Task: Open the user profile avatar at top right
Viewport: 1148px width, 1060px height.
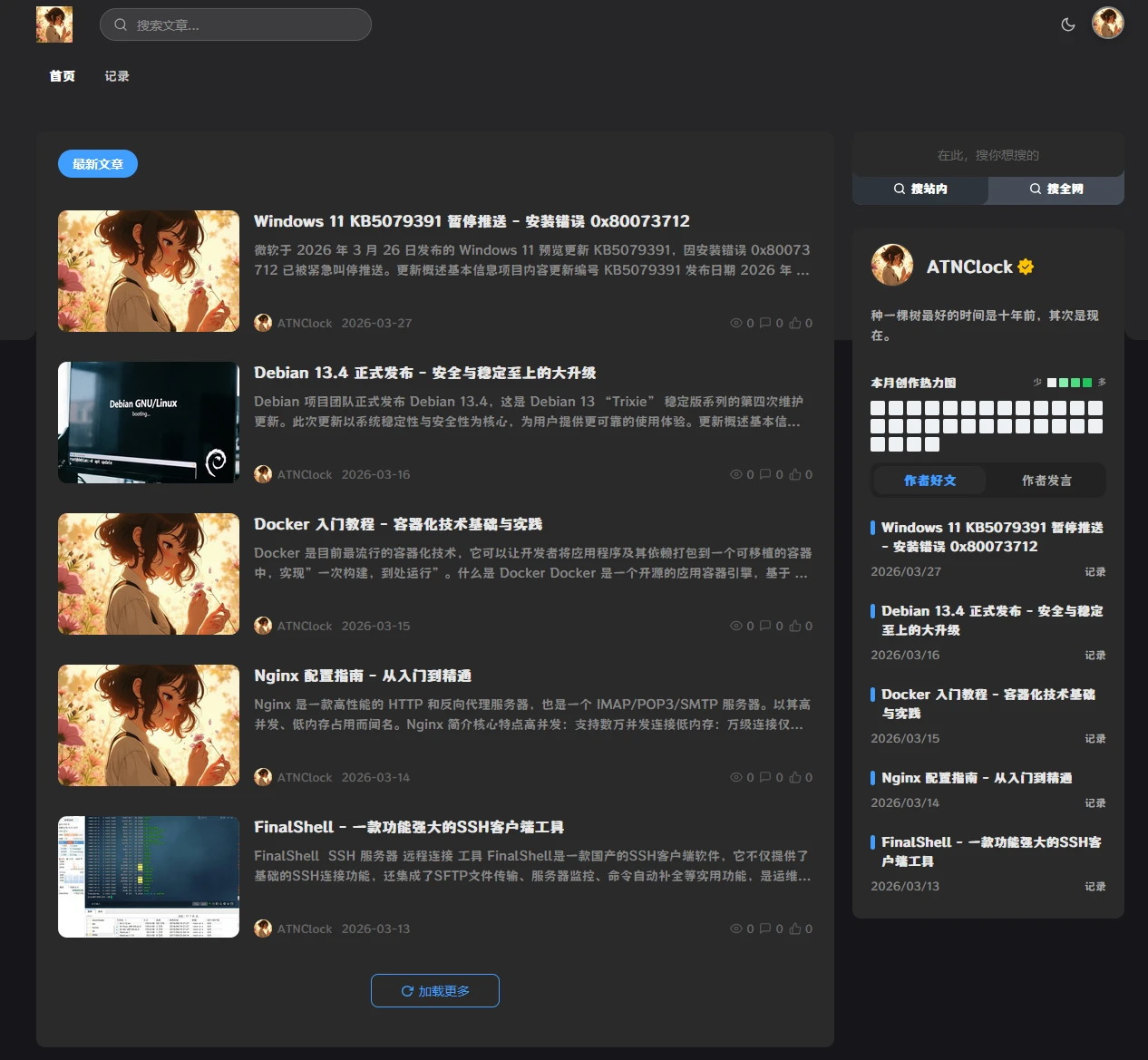Action: click(x=1108, y=23)
